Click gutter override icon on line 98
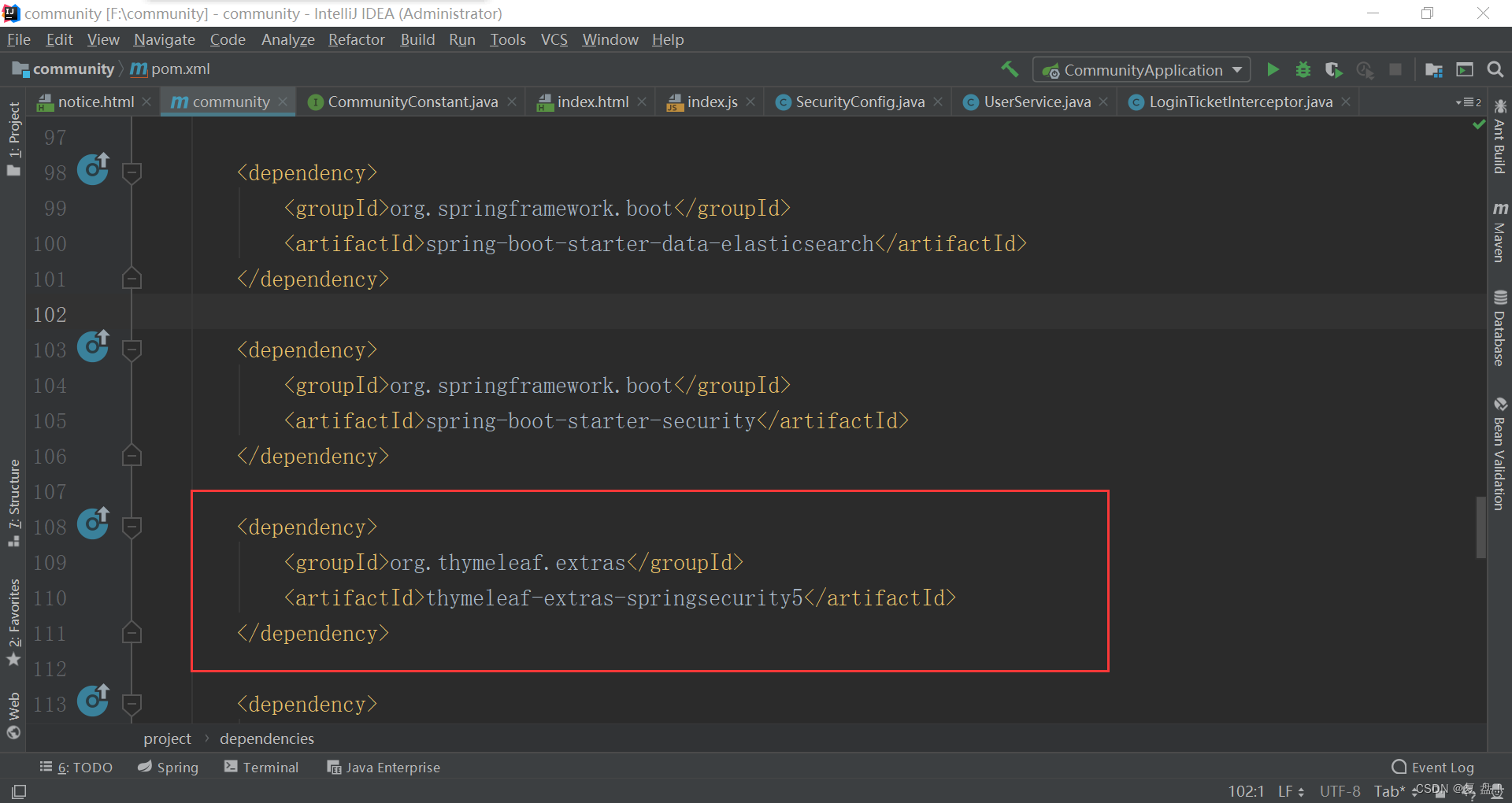Screen dimensions: 1512x803 tap(93, 168)
